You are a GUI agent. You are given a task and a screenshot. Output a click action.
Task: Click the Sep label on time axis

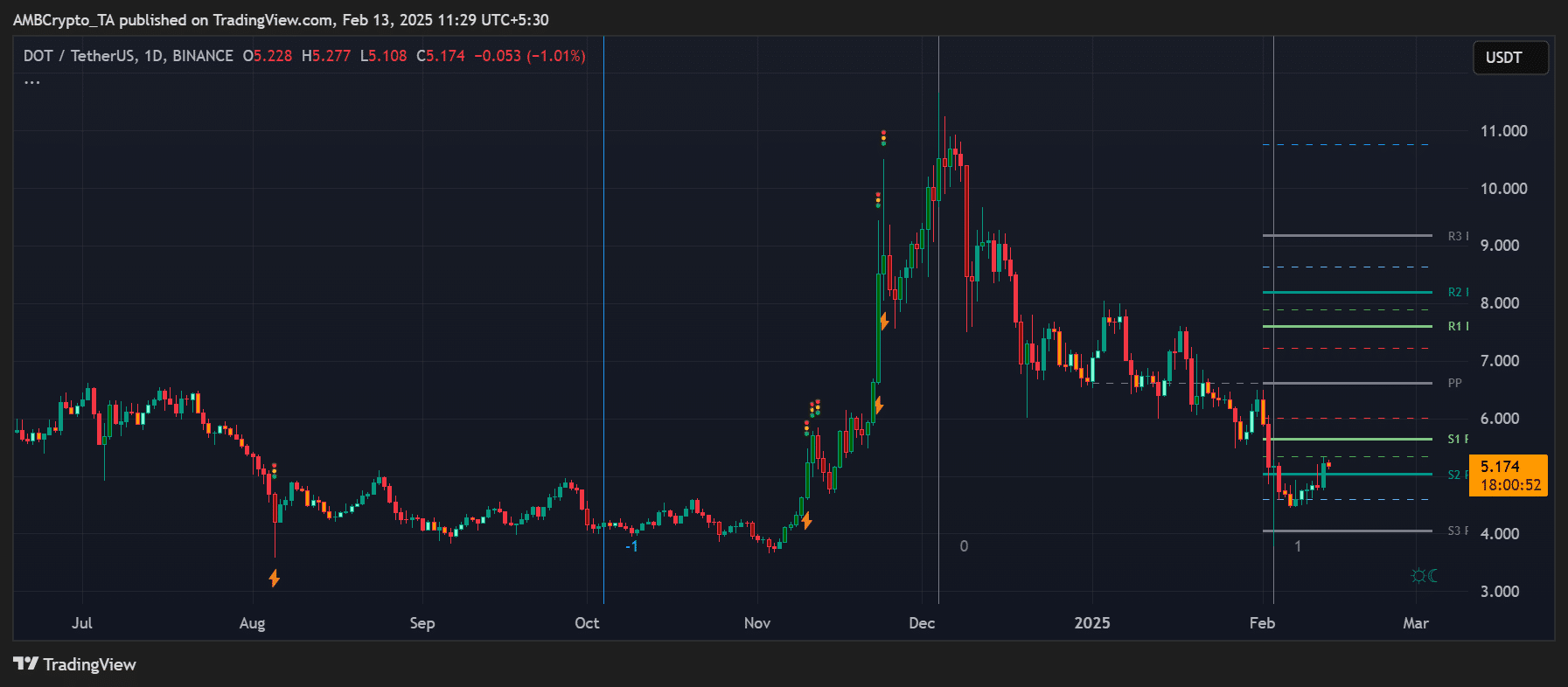(422, 623)
